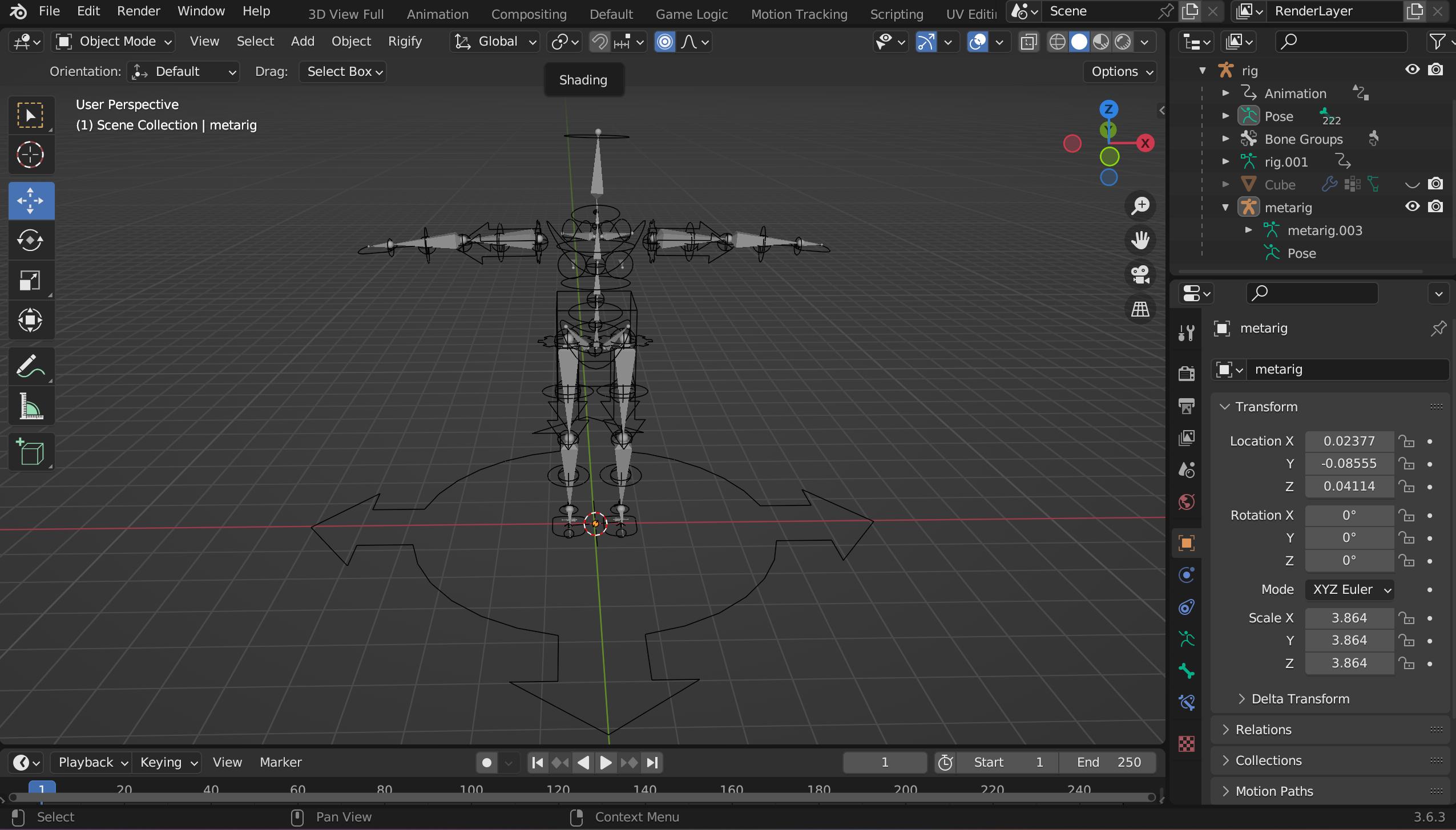Image resolution: width=1456 pixels, height=830 pixels.
Task: Open the File menu
Action: pyautogui.click(x=50, y=11)
